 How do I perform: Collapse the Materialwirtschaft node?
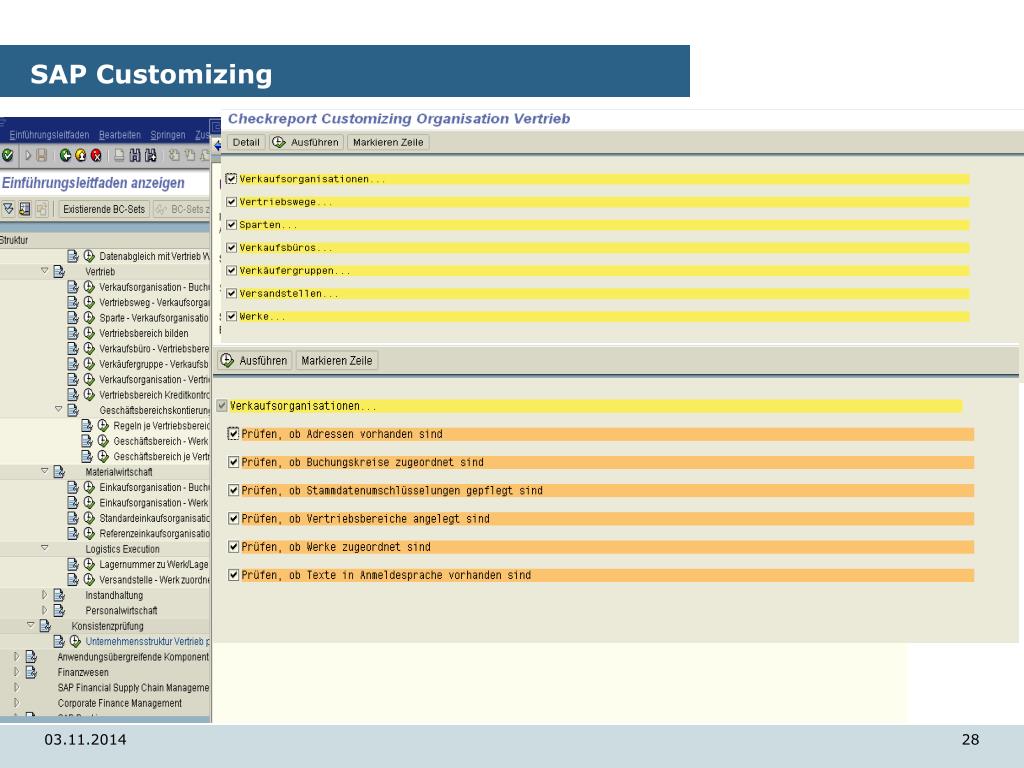tap(44, 471)
